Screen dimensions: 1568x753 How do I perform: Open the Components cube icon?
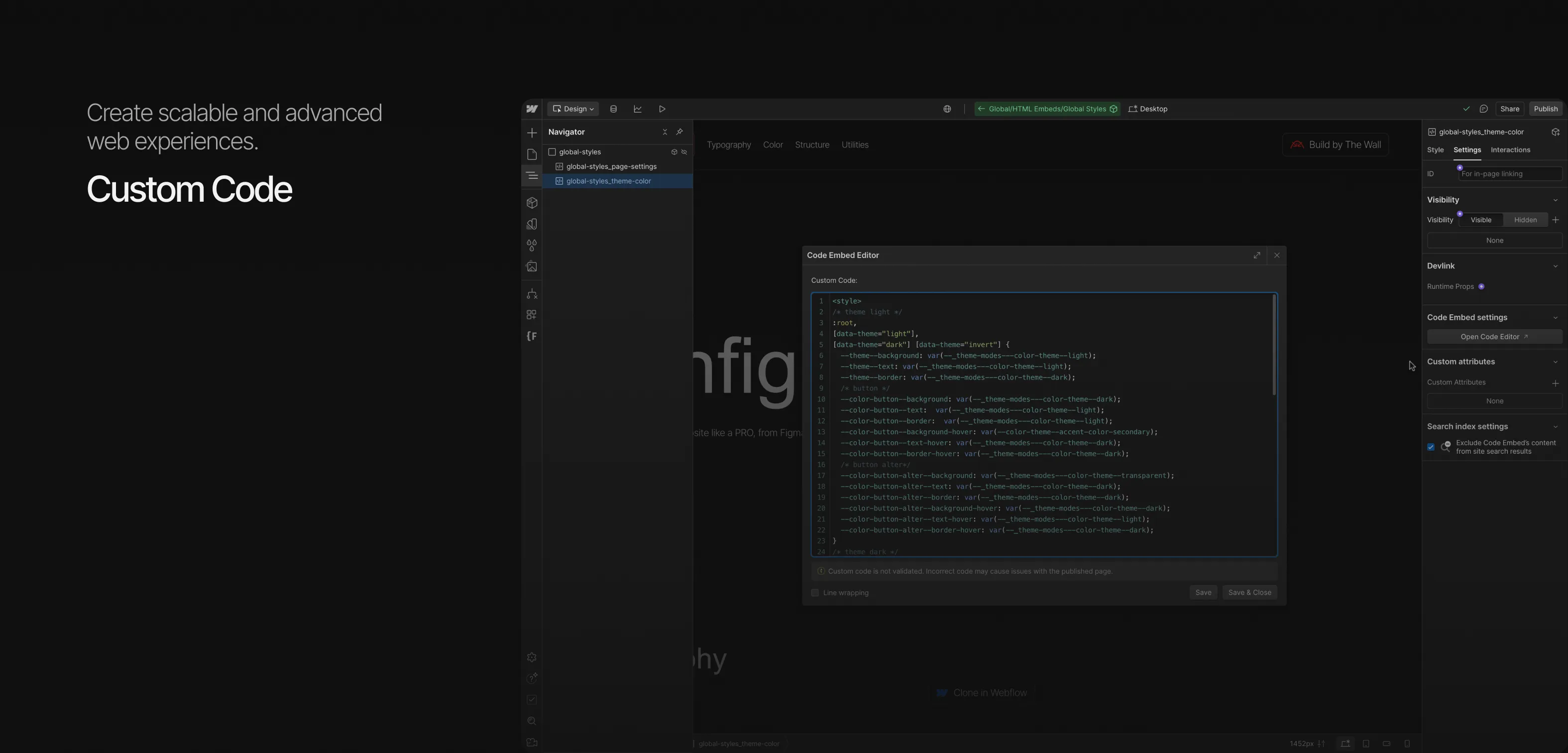point(532,202)
